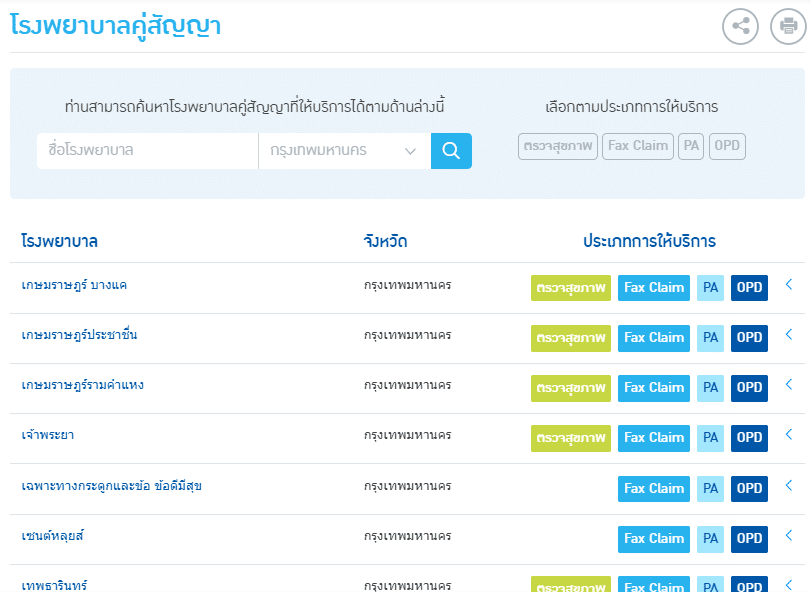Screen dimensions: 811x592
Task: Open the เฉพาะทางกระดูกและข้อ ข้อดีมีสุข link
Action: click(x=111, y=486)
